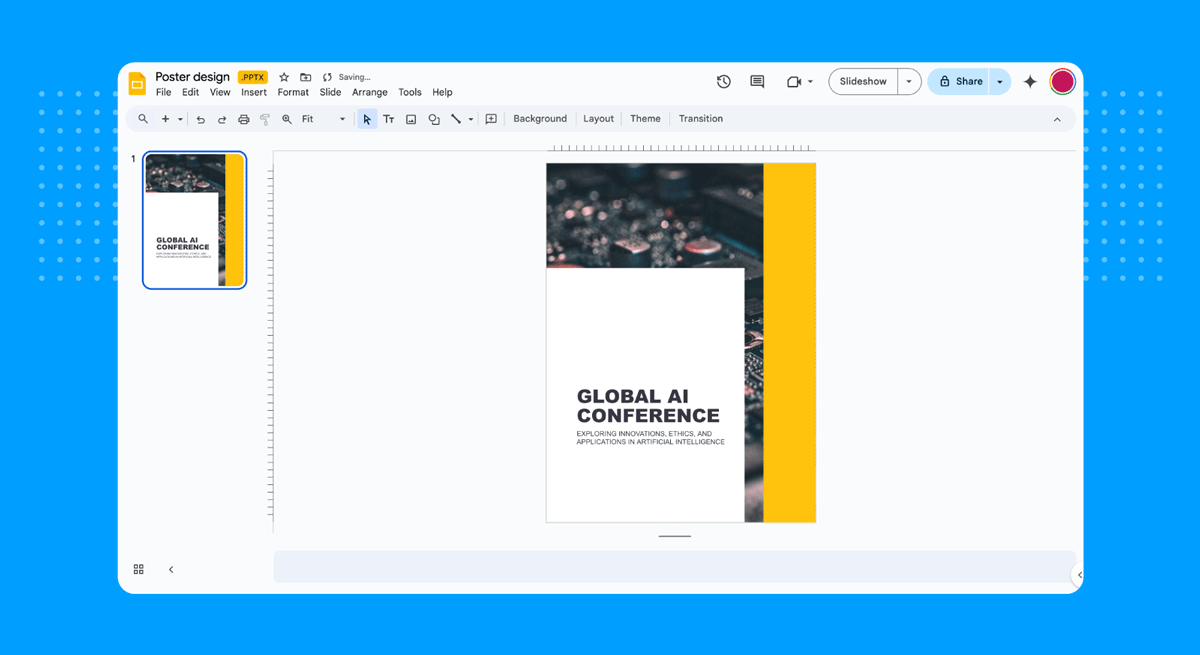Insert an image from toolbar
This screenshot has width=1200, height=655.
tap(411, 119)
